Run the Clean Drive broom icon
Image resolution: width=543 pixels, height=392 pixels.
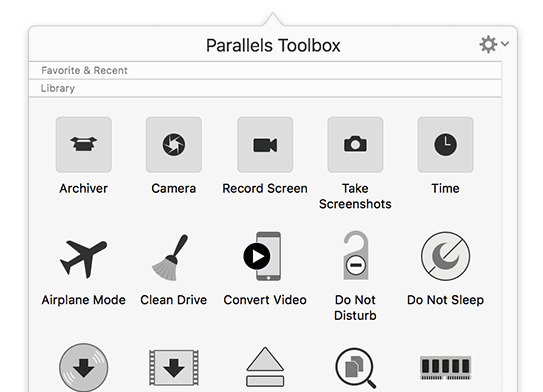coord(170,258)
